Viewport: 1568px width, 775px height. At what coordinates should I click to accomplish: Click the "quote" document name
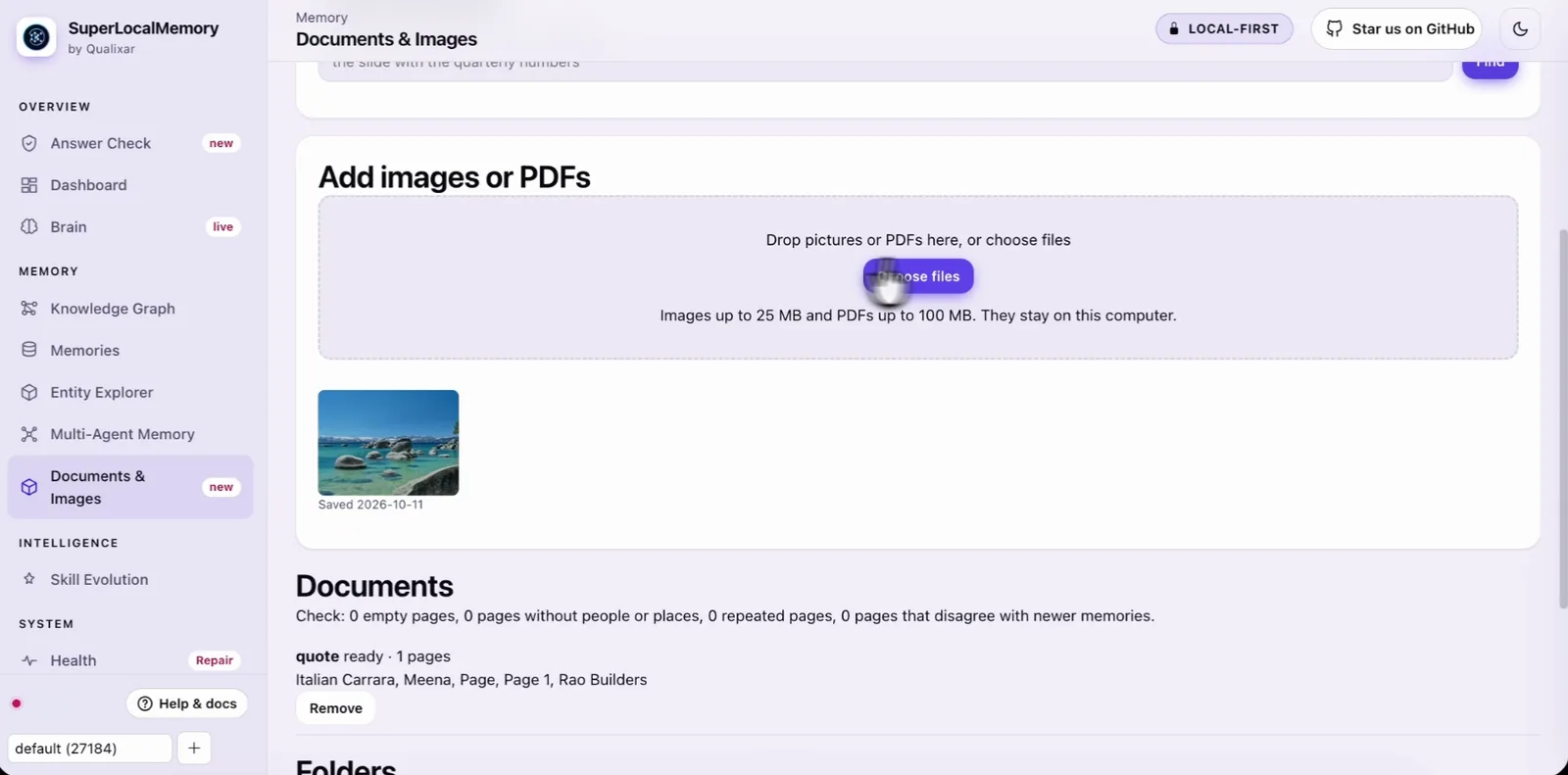pyautogui.click(x=318, y=656)
